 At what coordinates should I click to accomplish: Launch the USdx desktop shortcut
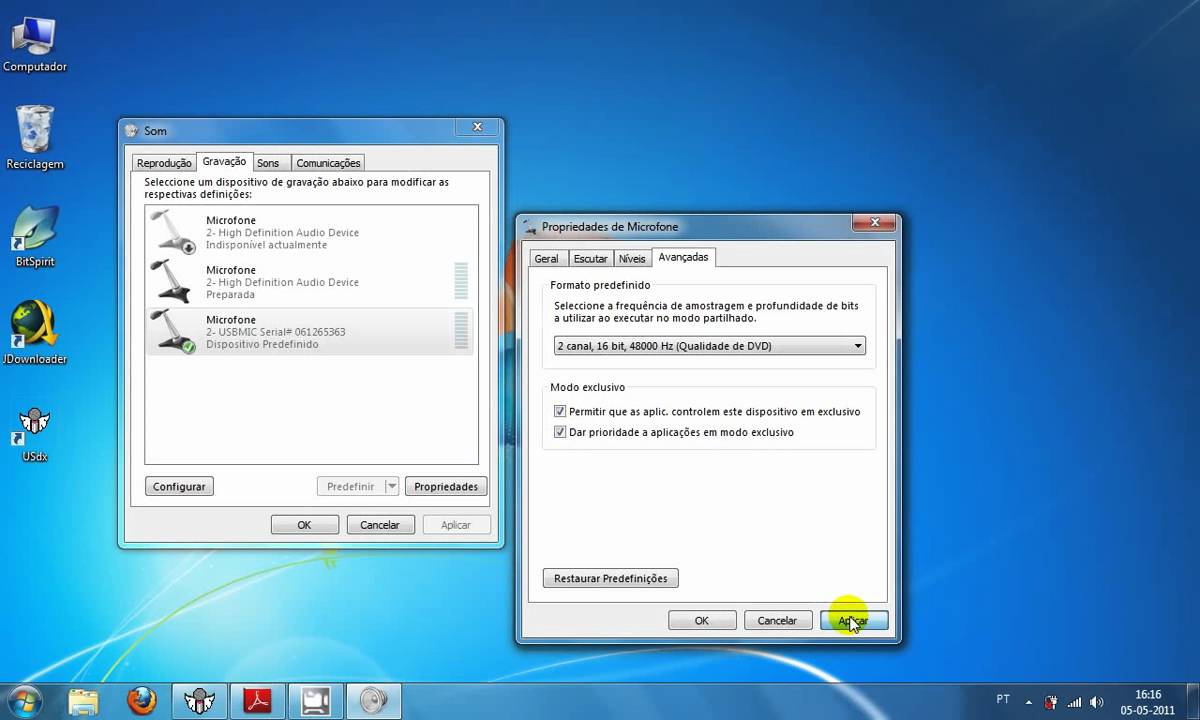pyautogui.click(x=35, y=434)
